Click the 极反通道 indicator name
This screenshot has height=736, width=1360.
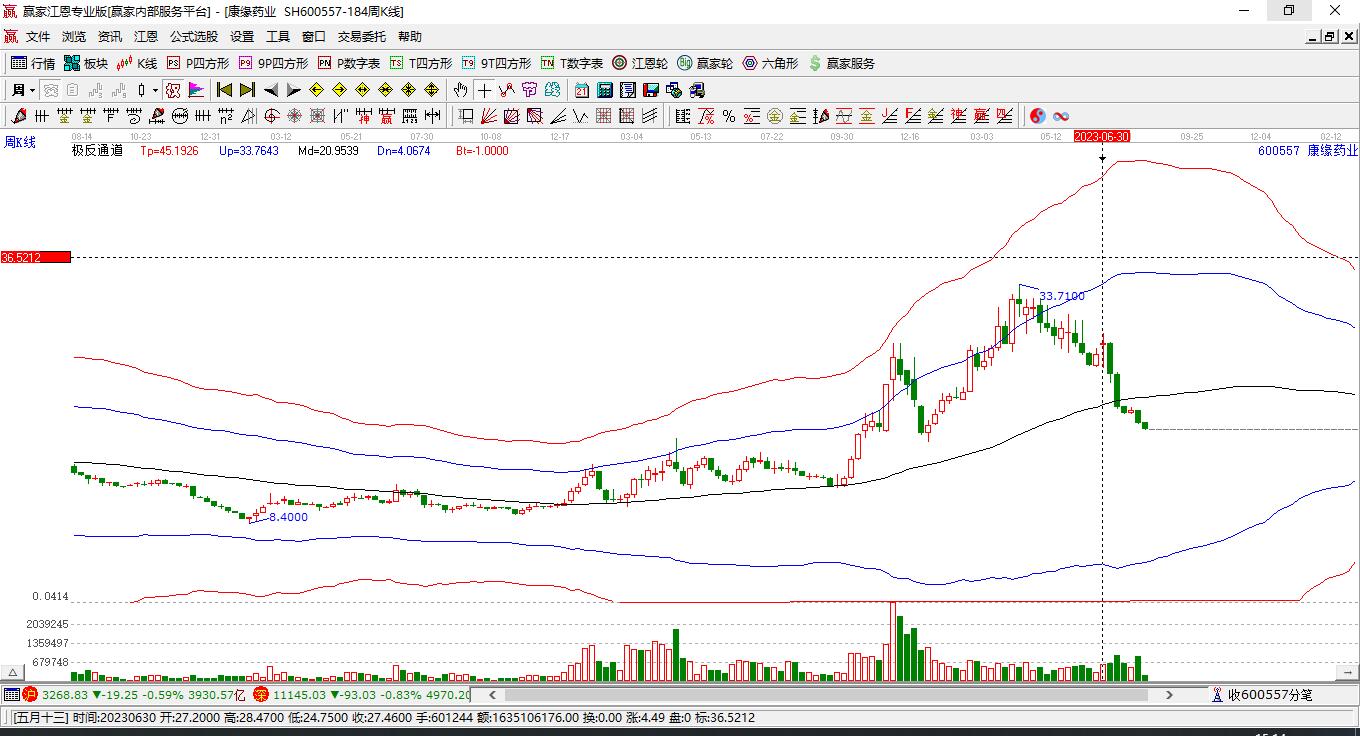click(97, 151)
